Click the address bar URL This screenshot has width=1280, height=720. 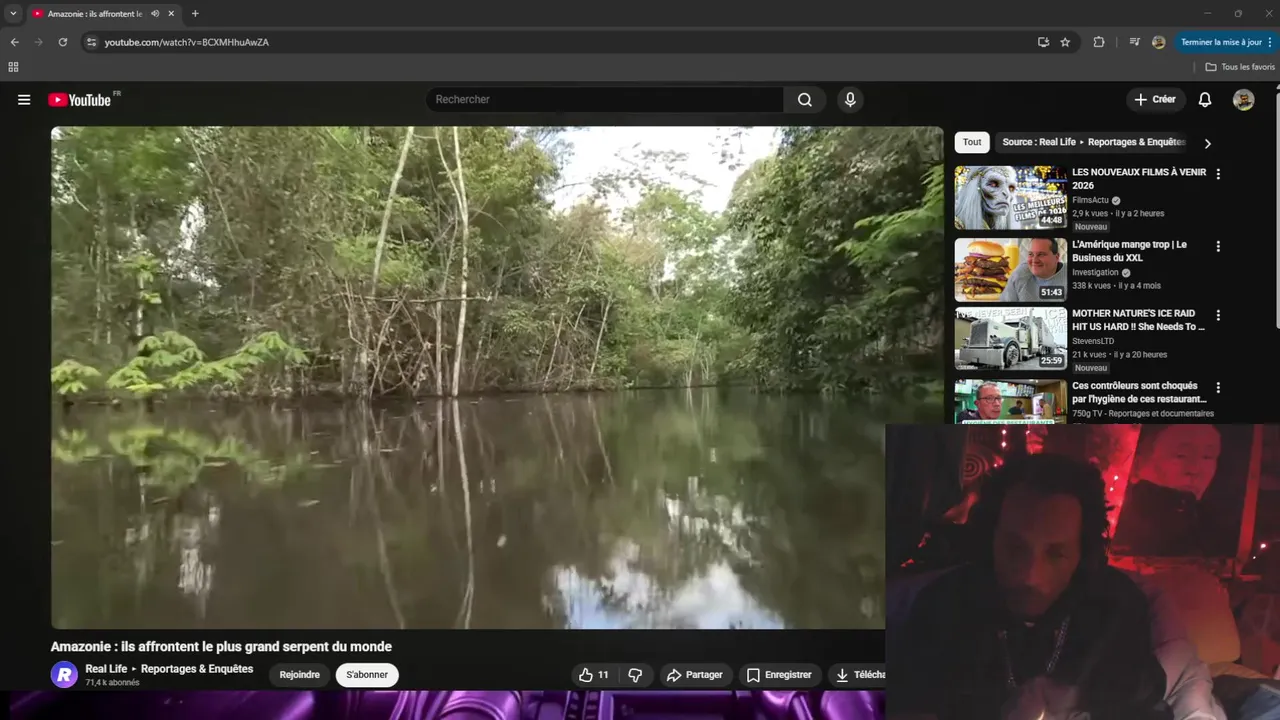187,42
